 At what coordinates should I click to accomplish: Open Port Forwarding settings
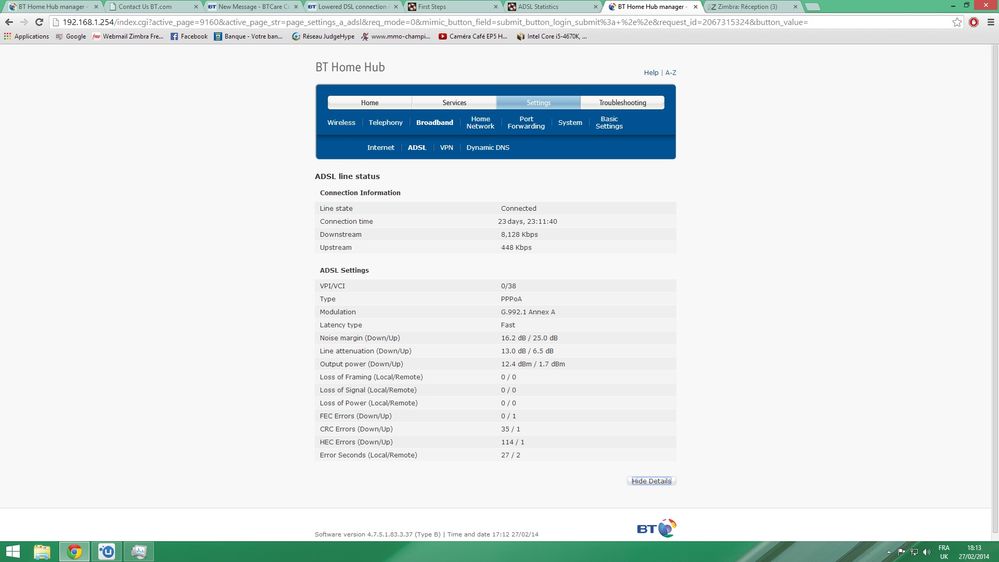click(x=526, y=122)
